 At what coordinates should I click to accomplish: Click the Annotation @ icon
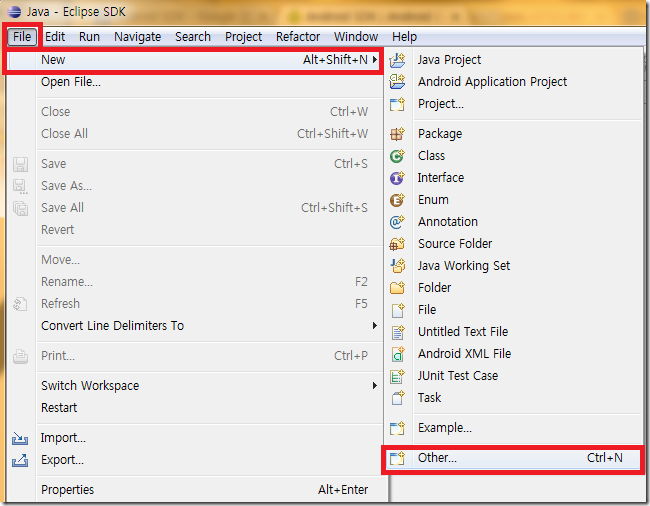[397, 222]
